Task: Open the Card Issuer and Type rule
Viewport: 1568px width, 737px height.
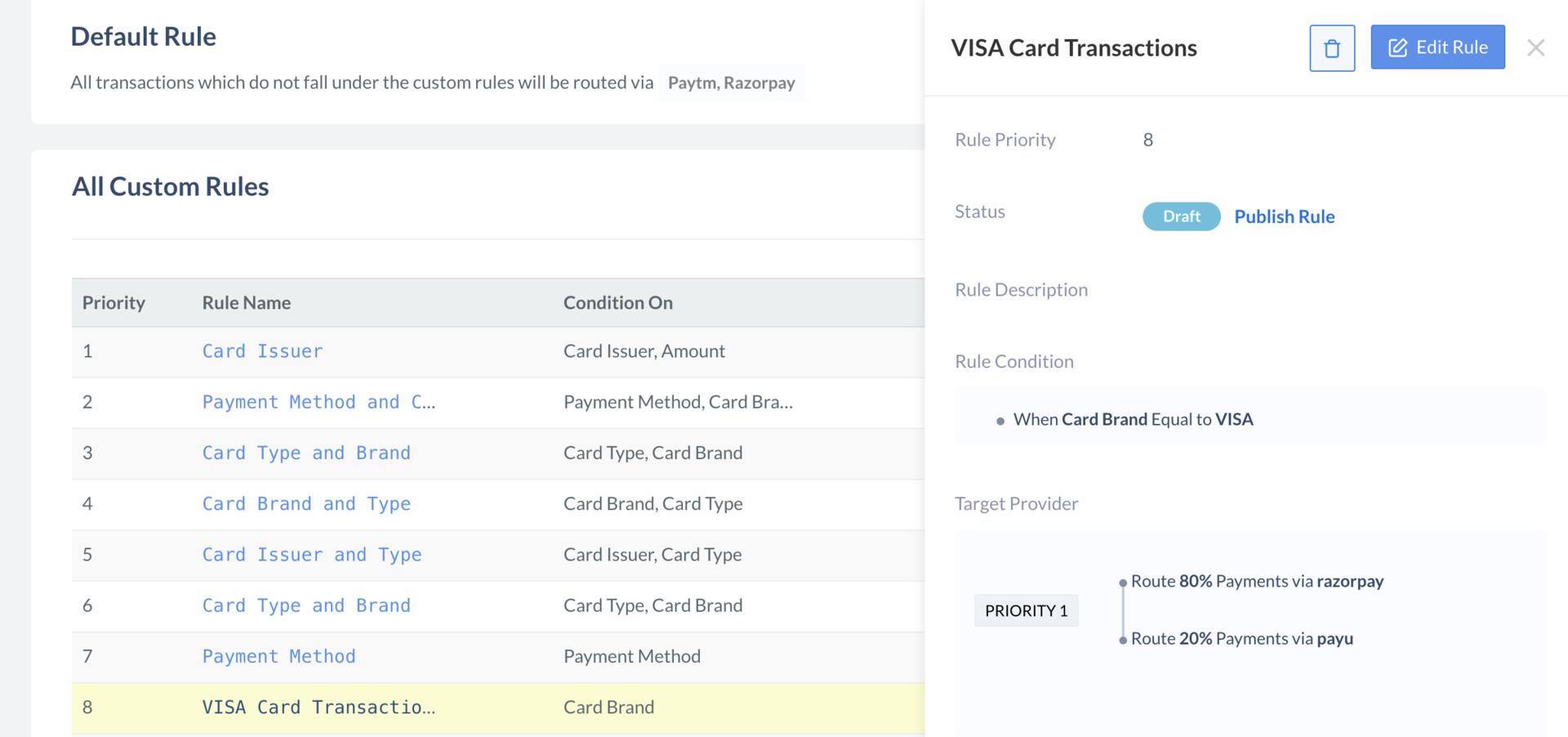Action: click(312, 555)
